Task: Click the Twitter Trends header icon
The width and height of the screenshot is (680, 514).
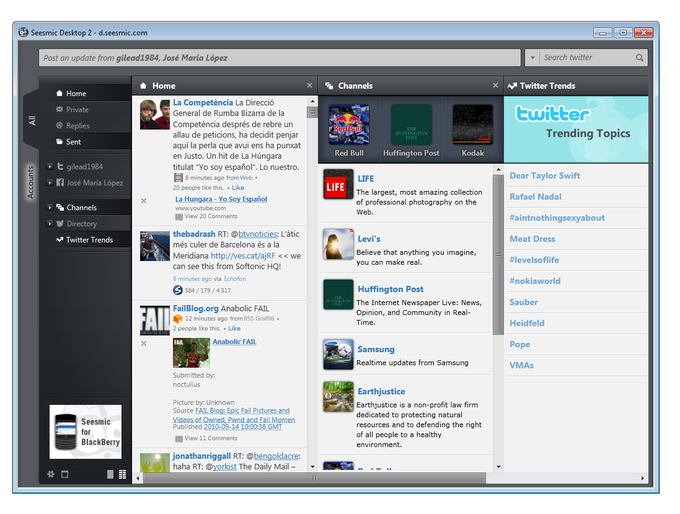Action: (x=512, y=86)
